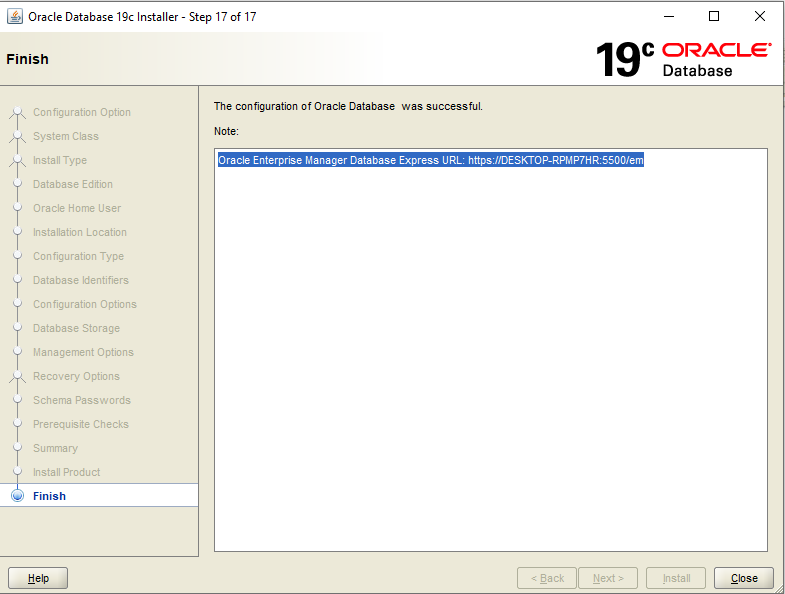Click the Recovery Options step

76,376
